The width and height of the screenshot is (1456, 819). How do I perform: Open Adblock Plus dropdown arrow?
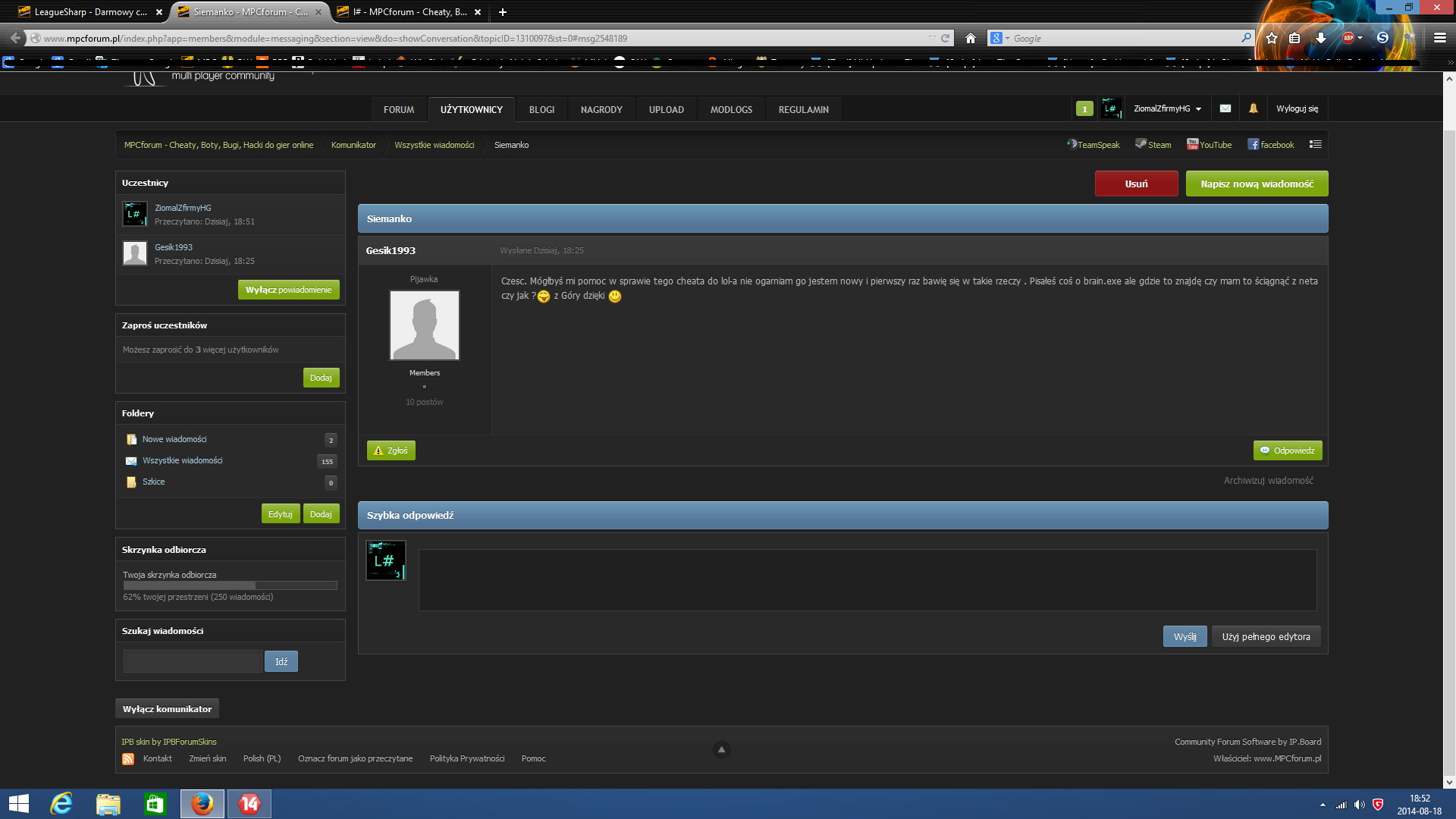[1360, 38]
